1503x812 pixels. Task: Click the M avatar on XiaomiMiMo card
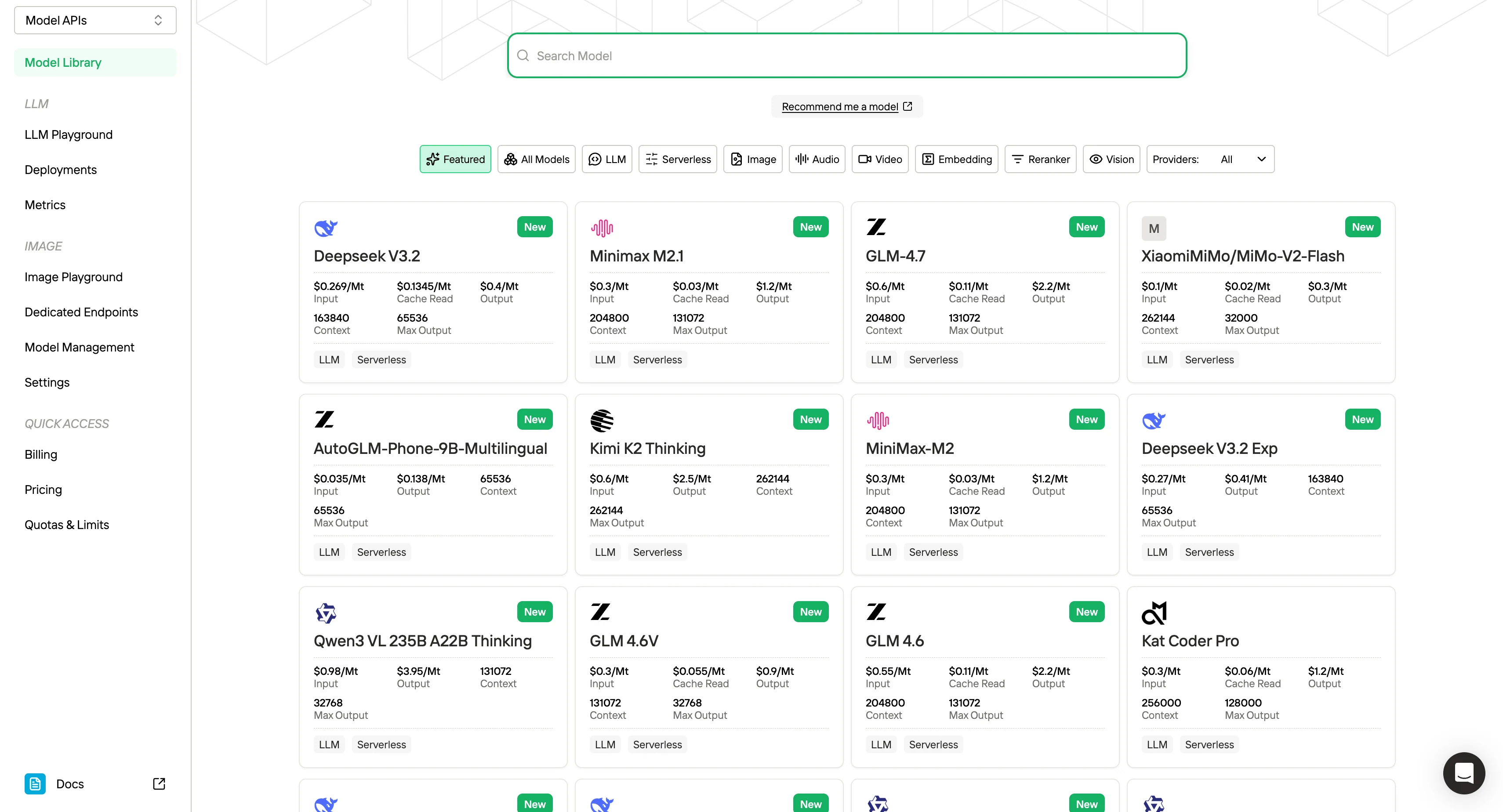tap(1154, 228)
